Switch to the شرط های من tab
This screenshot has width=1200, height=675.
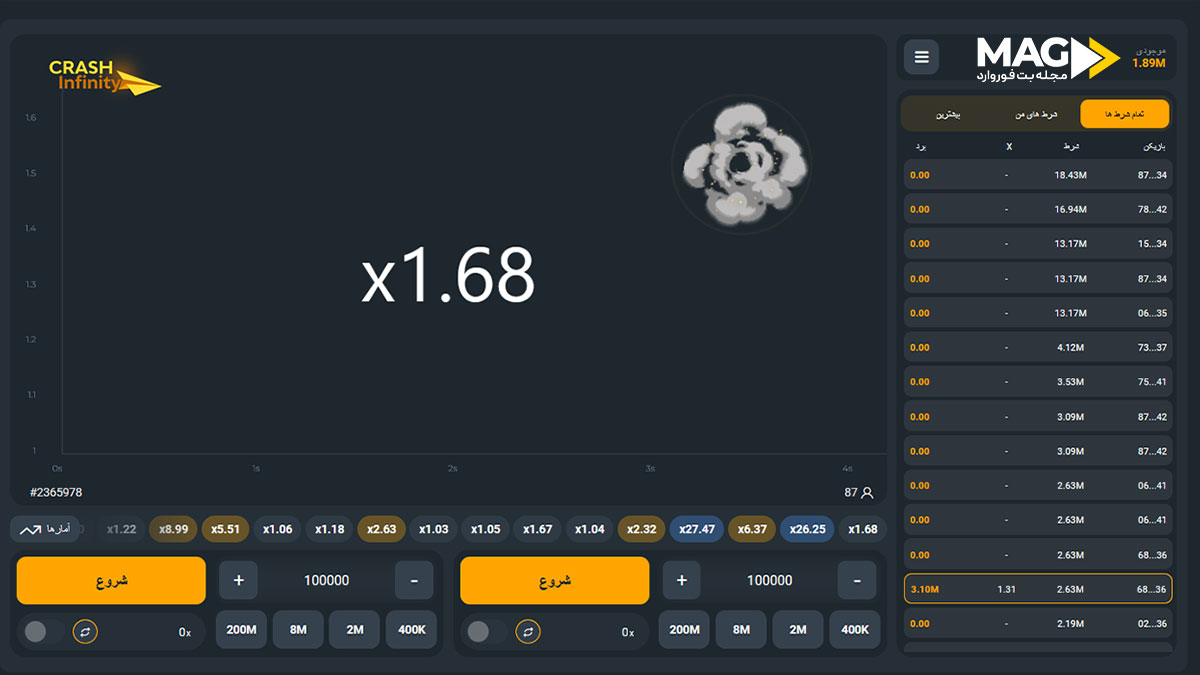tap(1035, 114)
